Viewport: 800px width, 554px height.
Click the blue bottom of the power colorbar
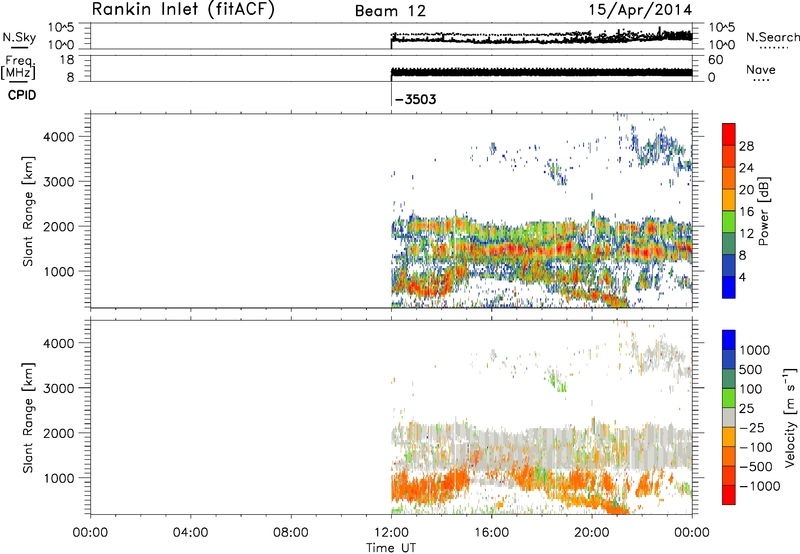tap(729, 288)
